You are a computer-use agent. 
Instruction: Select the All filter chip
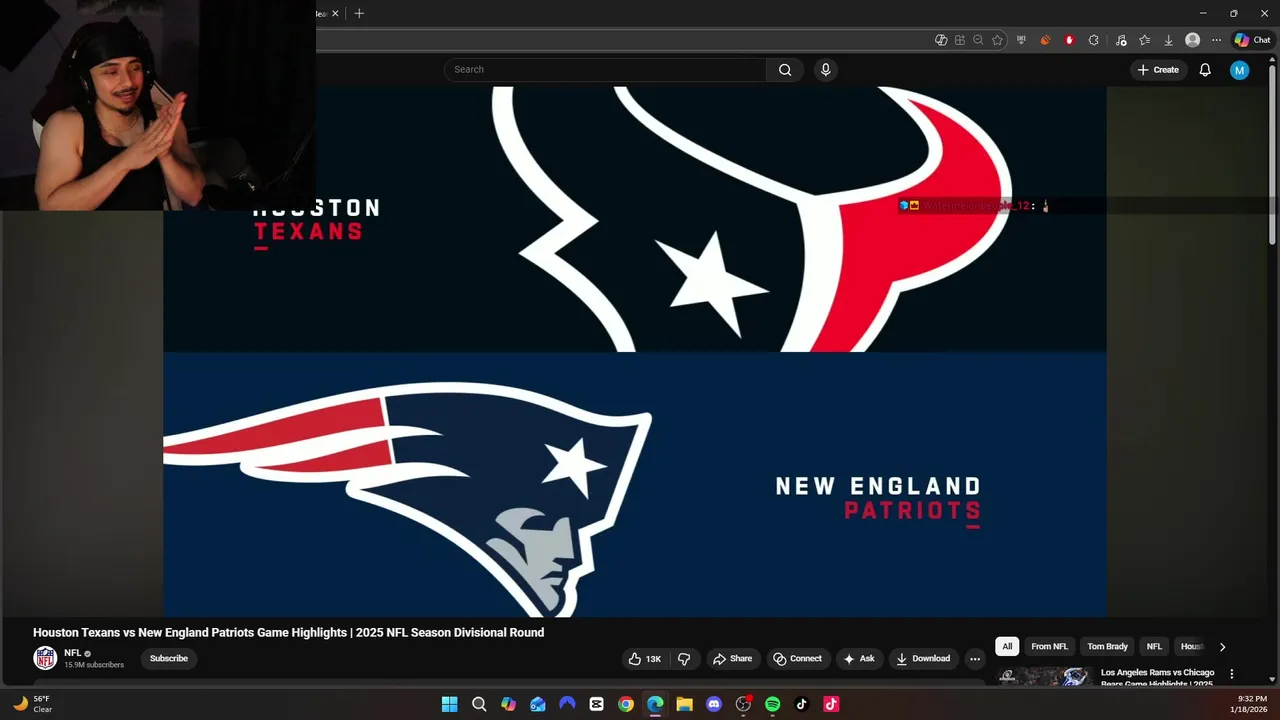point(1007,647)
